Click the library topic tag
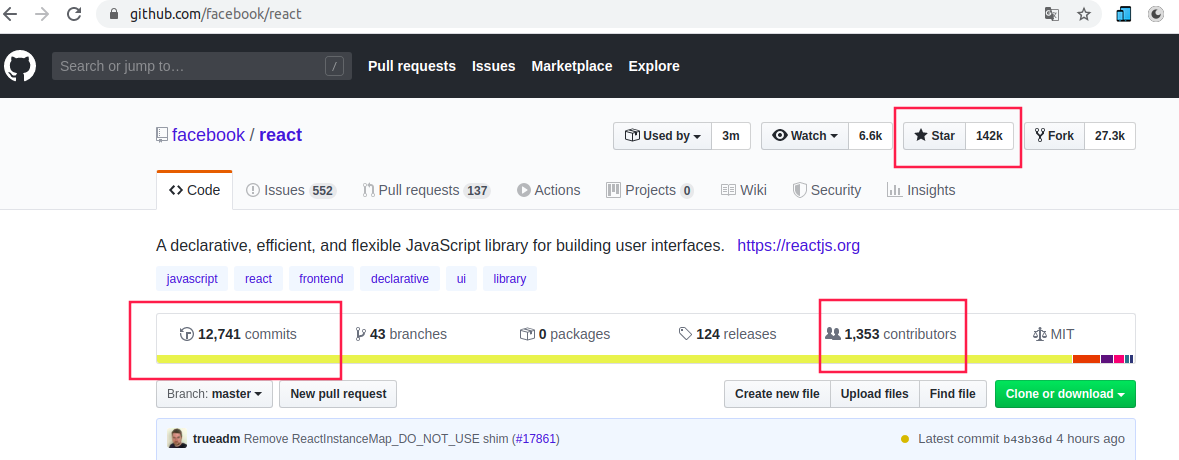 pyautogui.click(x=510, y=278)
